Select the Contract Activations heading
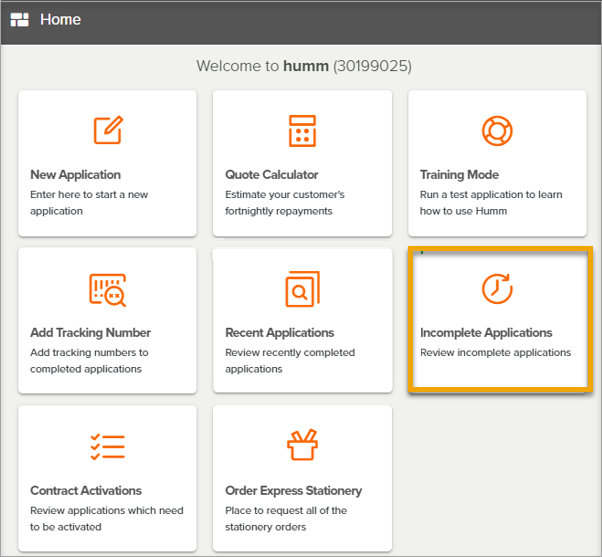602x557 pixels. (86, 490)
